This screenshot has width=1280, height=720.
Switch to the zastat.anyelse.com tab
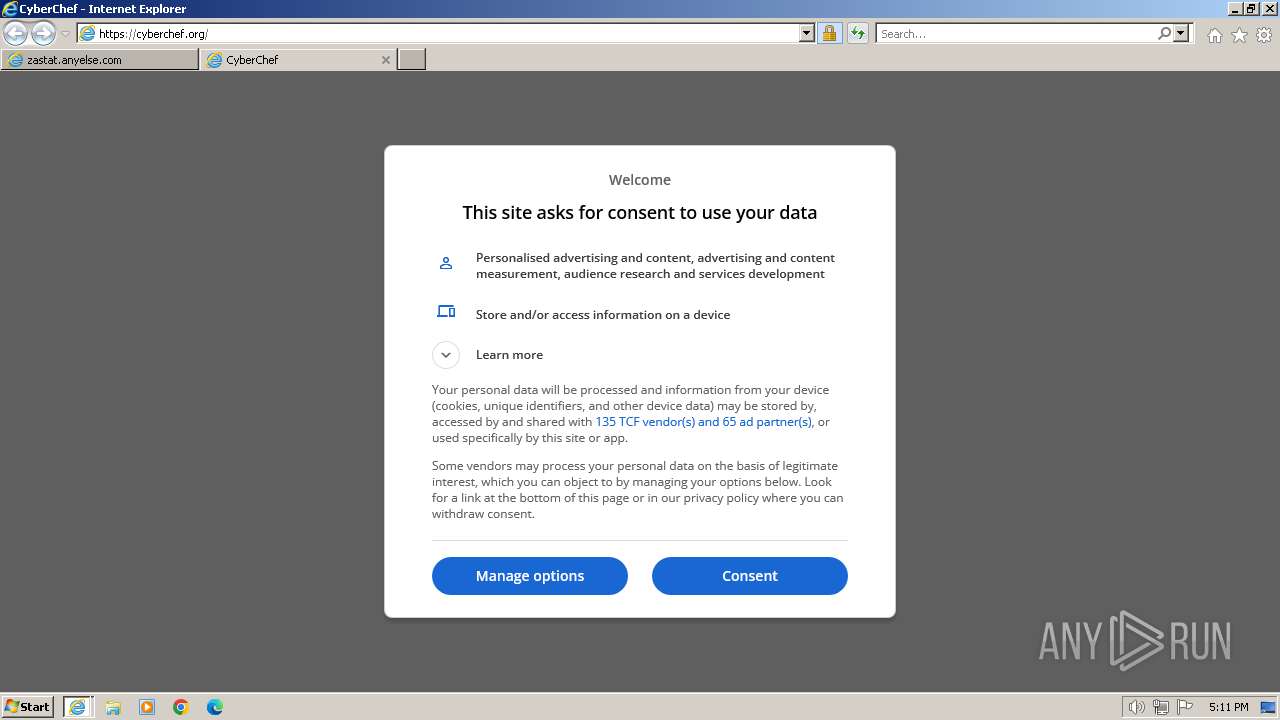click(x=100, y=60)
